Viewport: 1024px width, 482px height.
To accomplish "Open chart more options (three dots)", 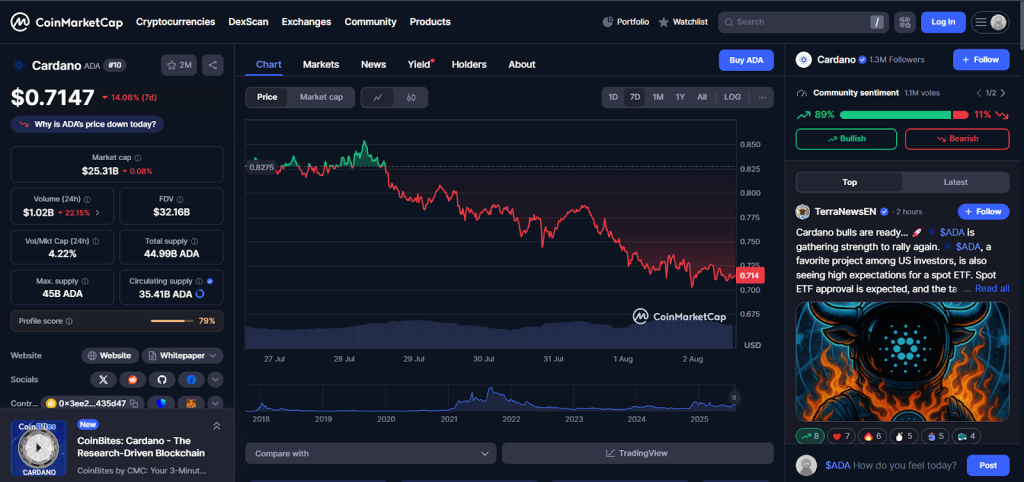I will click(762, 97).
